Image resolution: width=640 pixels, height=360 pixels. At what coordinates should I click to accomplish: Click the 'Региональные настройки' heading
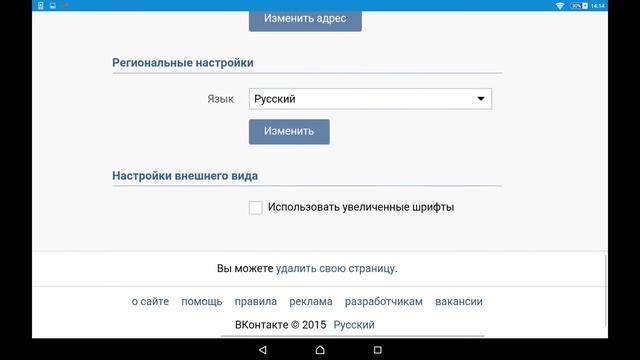coord(183,63)
